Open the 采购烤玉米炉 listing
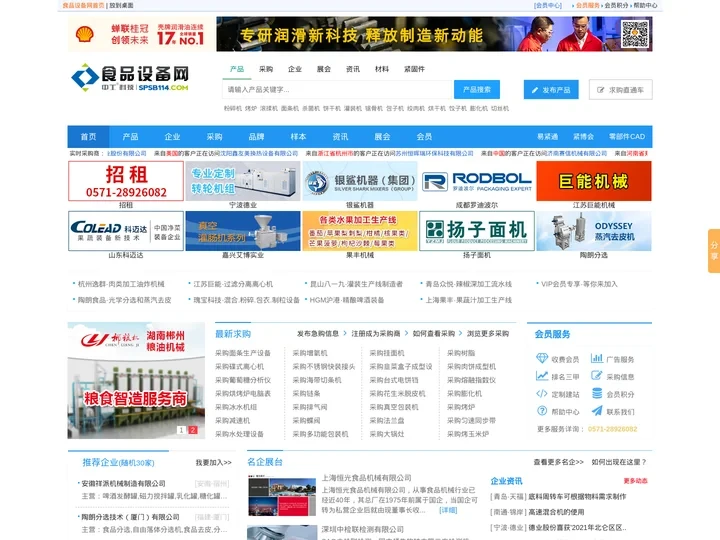 468,434
